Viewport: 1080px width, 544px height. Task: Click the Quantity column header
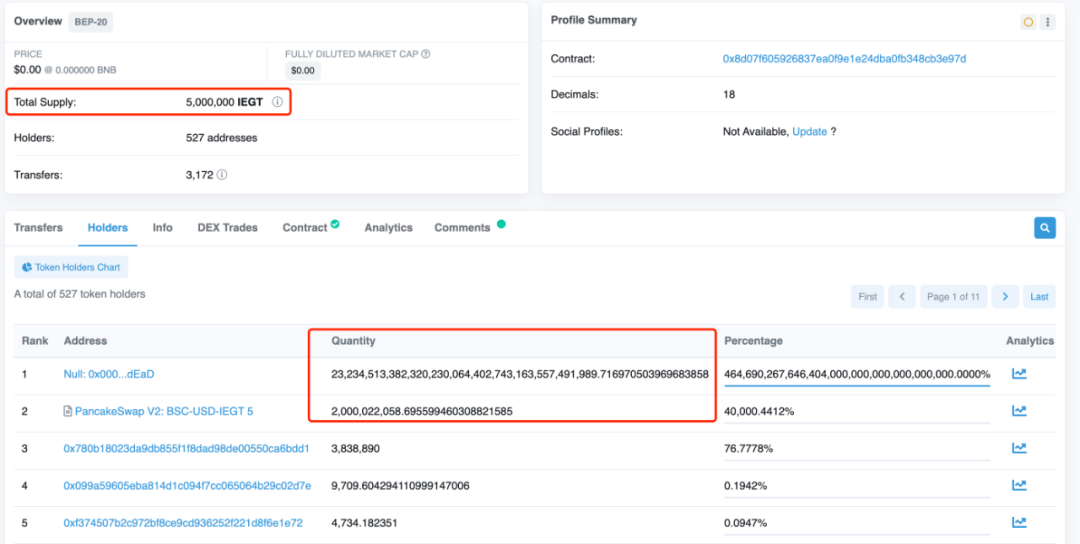coord(353,341)
